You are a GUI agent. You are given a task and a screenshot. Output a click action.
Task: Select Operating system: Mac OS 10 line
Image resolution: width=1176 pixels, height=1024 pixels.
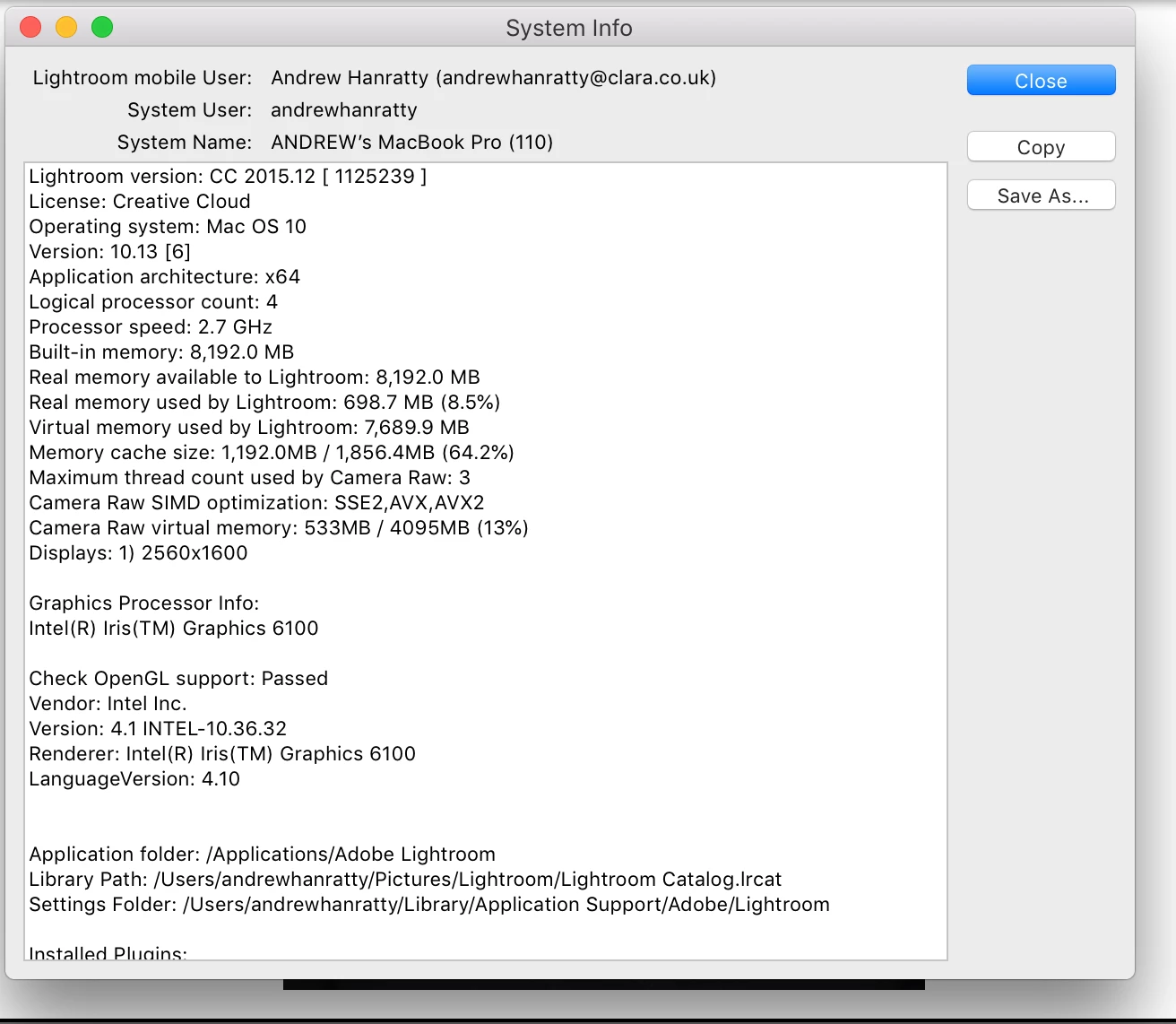pos(168,226)
